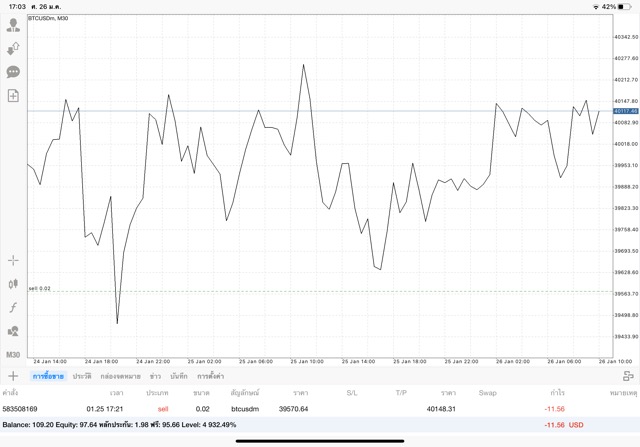Enable the crosshair cursor tool

[x=13, y=260]
